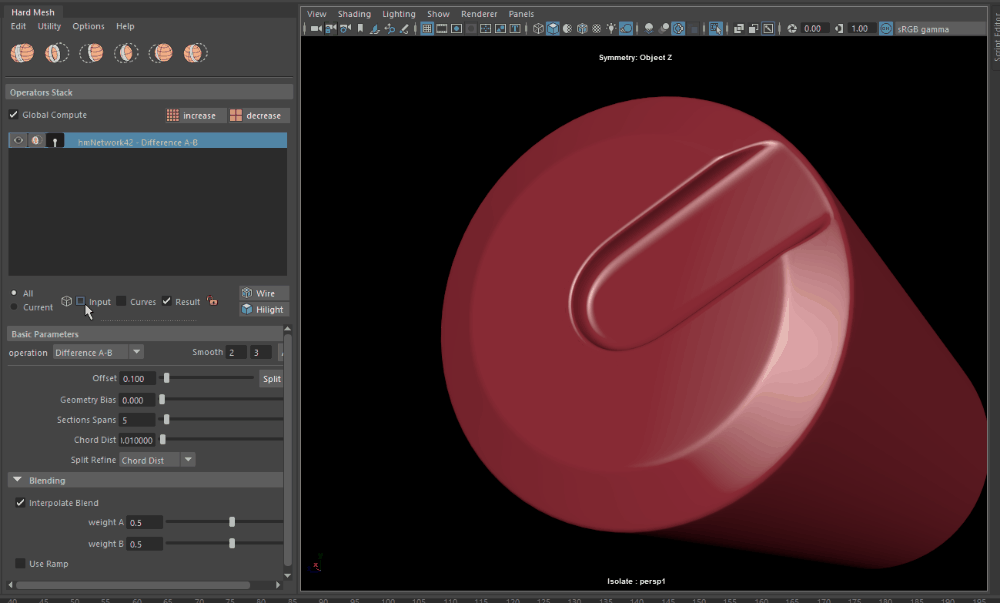The width and height of the screenshot is (1000, 603).
Task: Click the boolean sphere icon in hmNetwork42 row
Action: point(36,141)
